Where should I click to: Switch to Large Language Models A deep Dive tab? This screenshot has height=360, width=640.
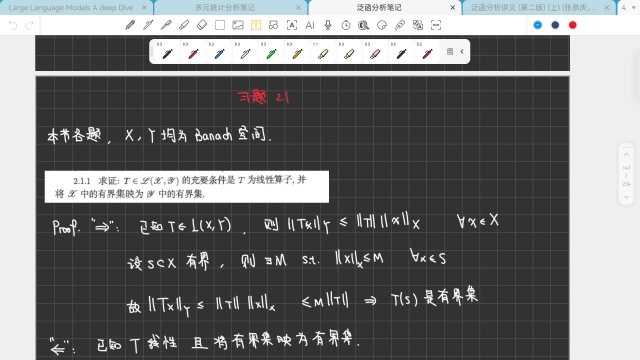[x=71, y=7]
